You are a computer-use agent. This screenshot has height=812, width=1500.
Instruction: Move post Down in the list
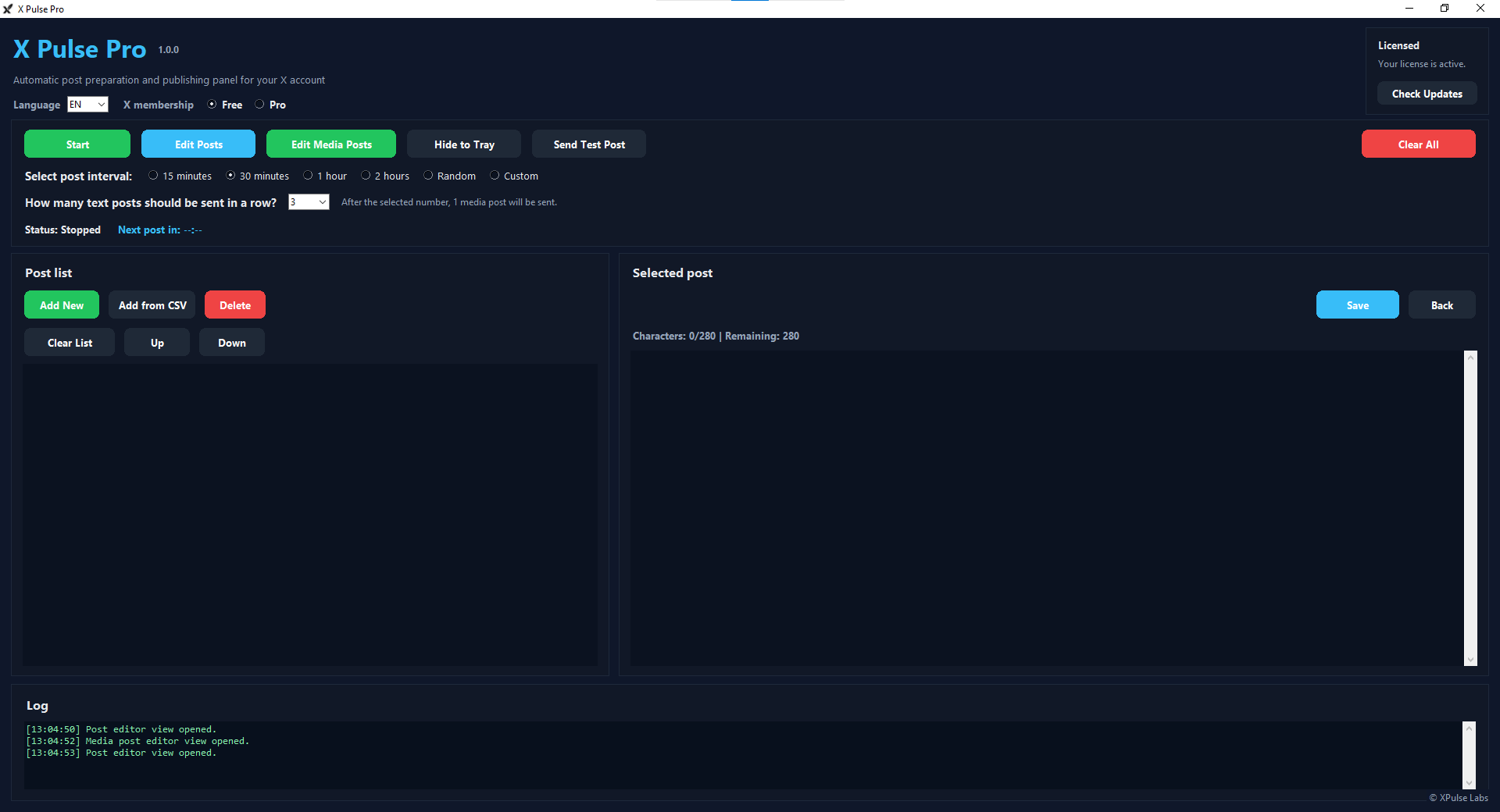pyautogui.click(x=232, y=343)
